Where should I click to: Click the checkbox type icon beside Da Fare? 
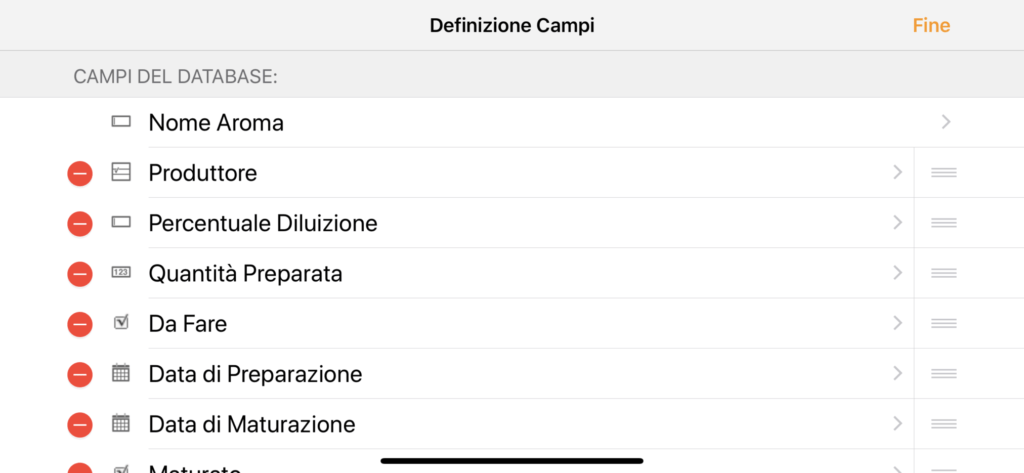point(121,322)
